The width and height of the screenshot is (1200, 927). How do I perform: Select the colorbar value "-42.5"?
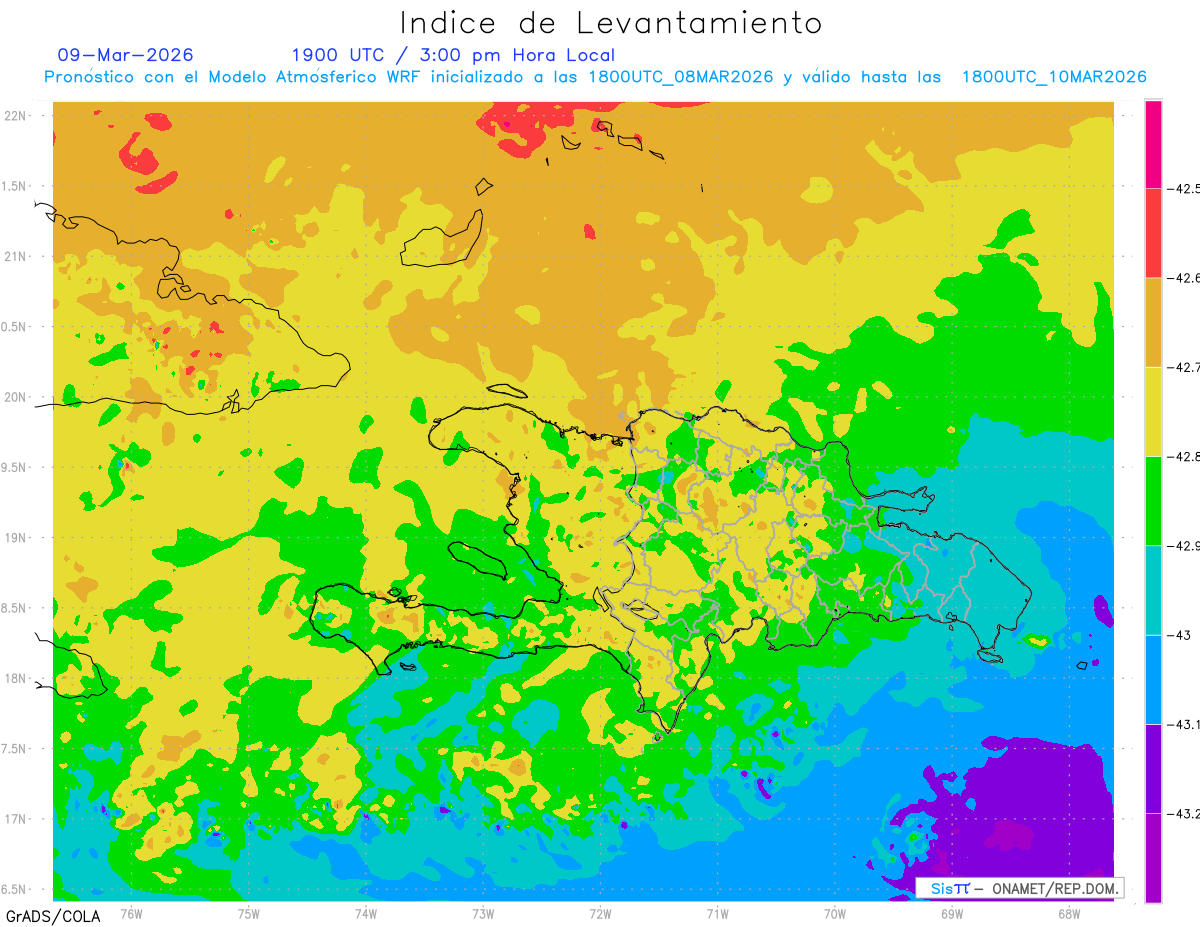pos(1183,188)
